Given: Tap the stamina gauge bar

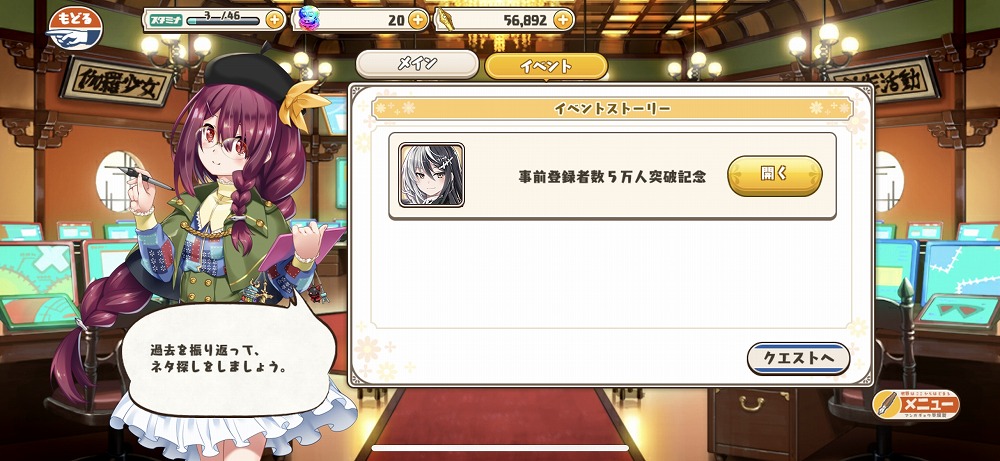Looking at the screenshot, I should tap(223, 21).
